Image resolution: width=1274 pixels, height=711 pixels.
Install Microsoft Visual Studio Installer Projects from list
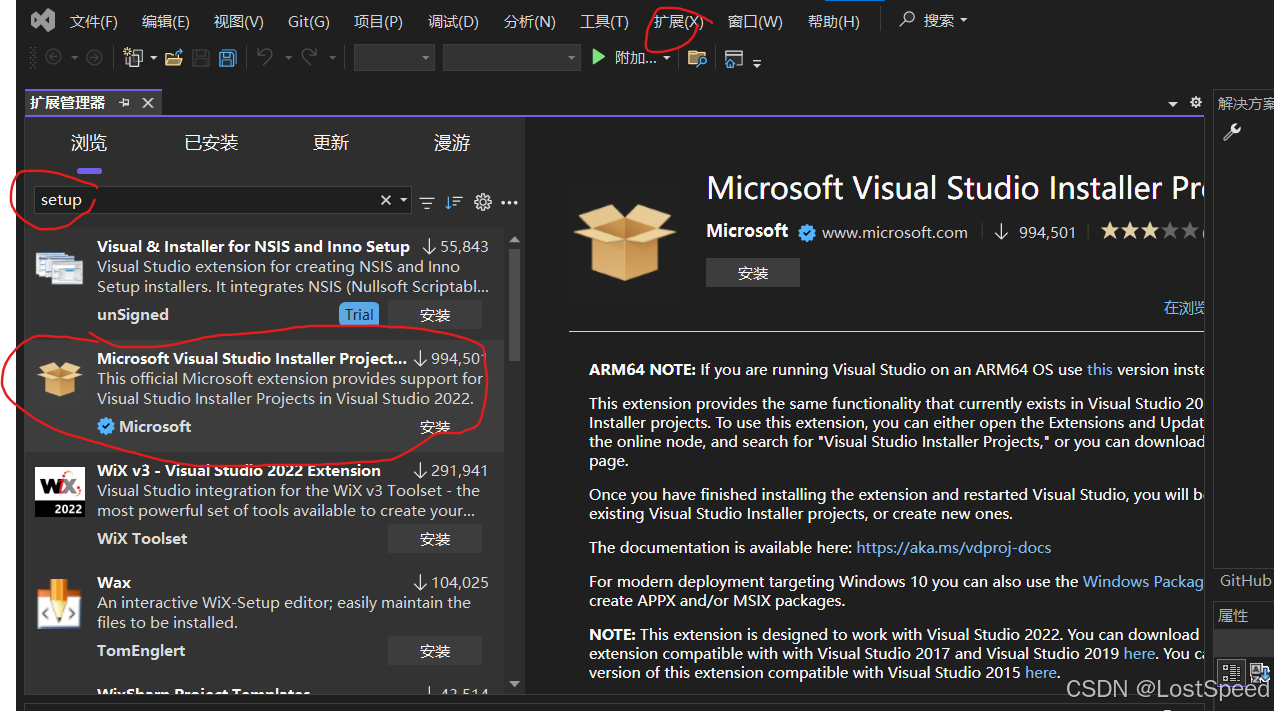click(x=435, y=427)
